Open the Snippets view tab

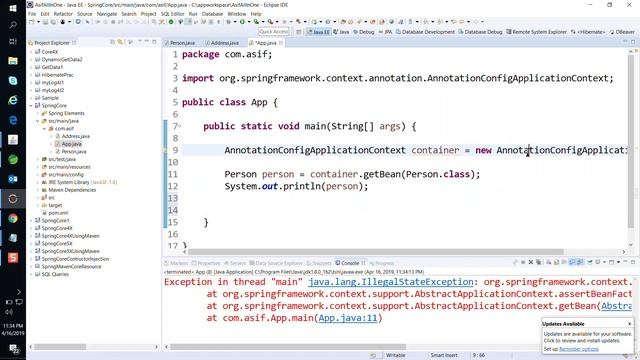(x=320, y=263)
